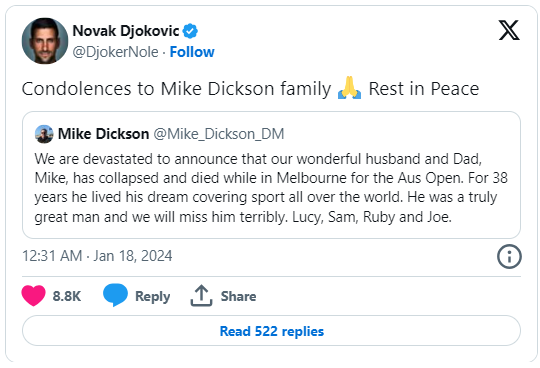Click the blue reply bubble icon

click(115, 295)
